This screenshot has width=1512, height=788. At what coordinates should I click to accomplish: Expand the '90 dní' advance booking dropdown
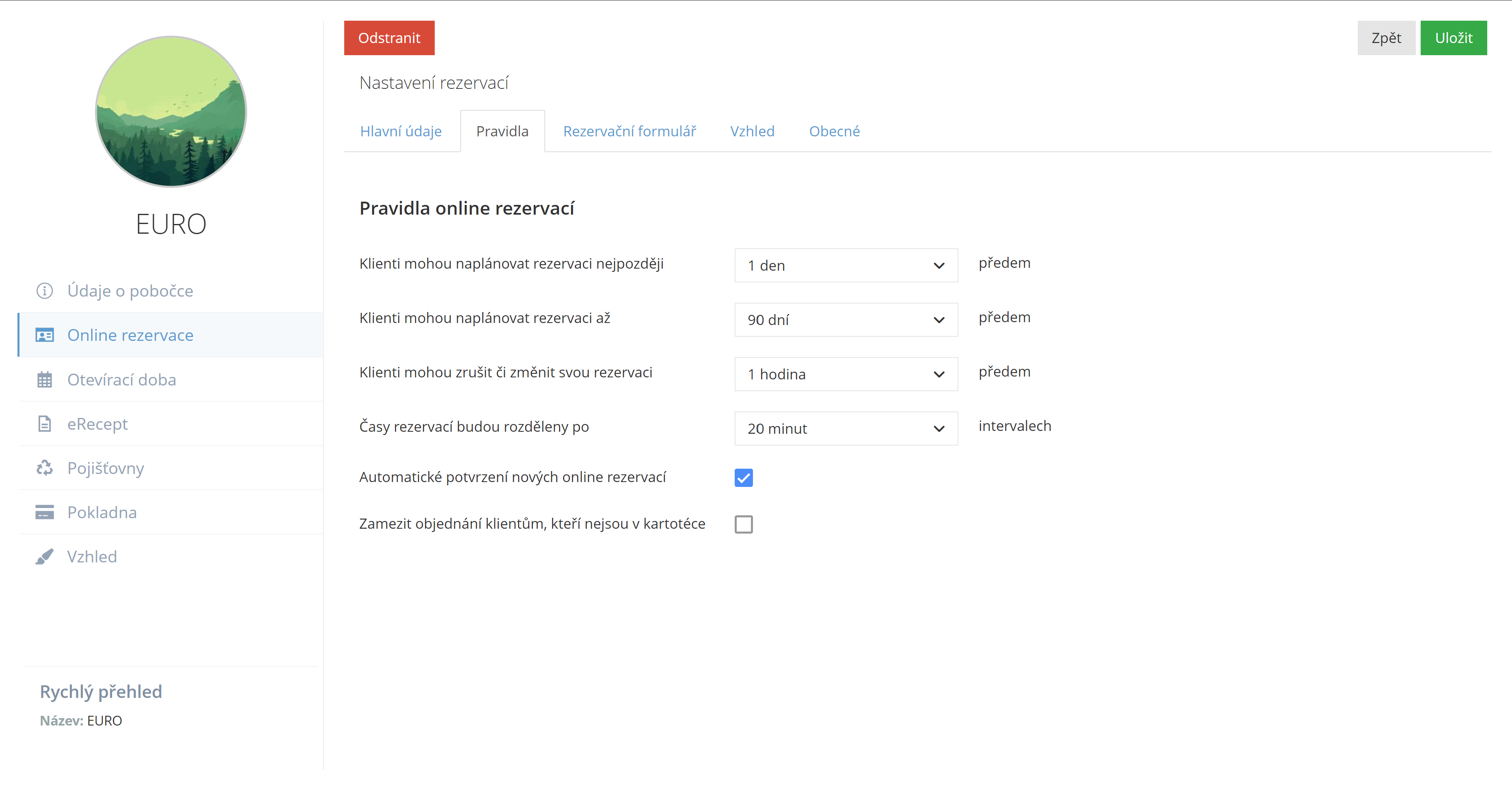coord(845,320)
